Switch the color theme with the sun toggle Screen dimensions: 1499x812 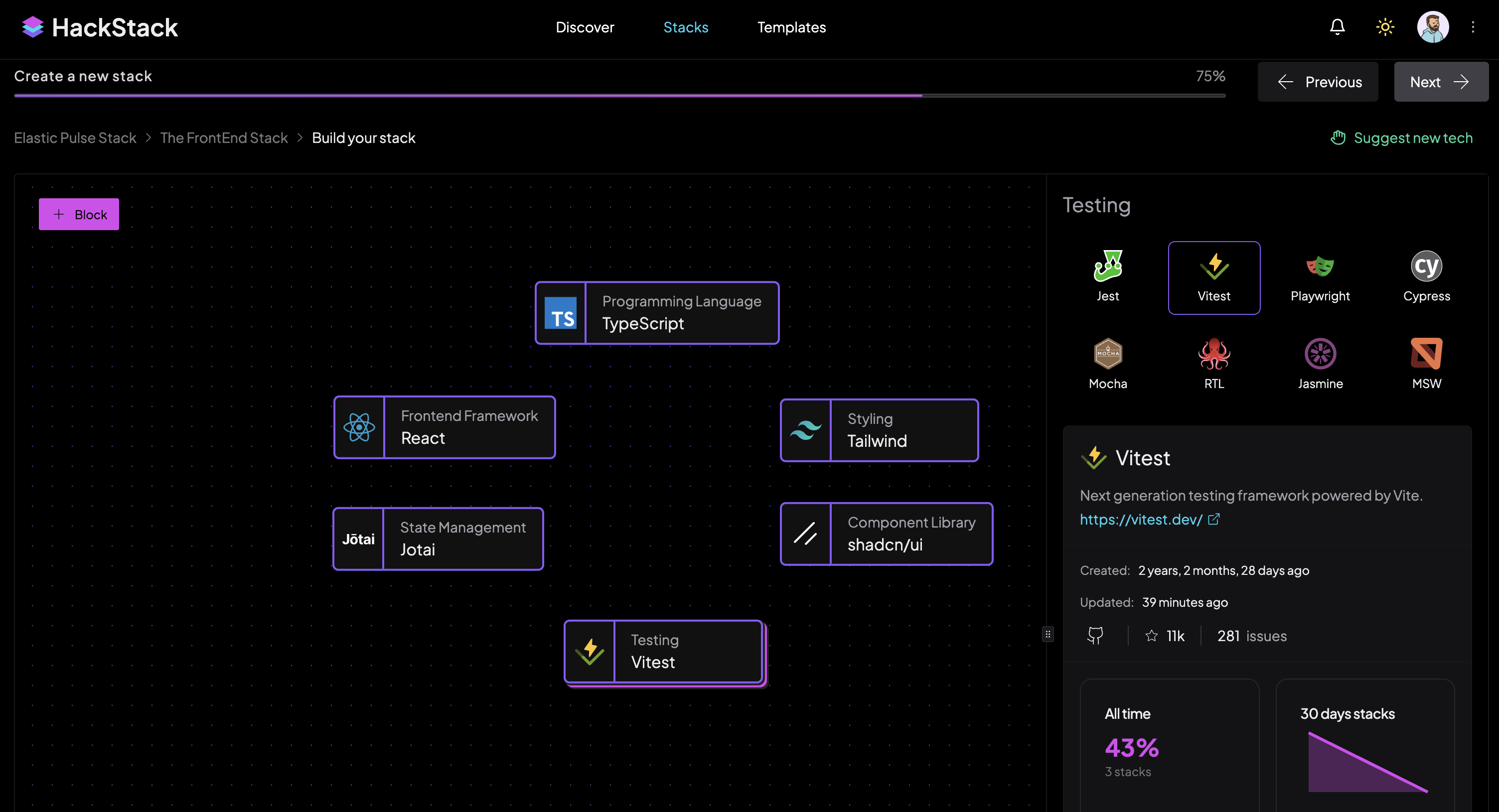pyautogui.click(x=1385, y=27)
